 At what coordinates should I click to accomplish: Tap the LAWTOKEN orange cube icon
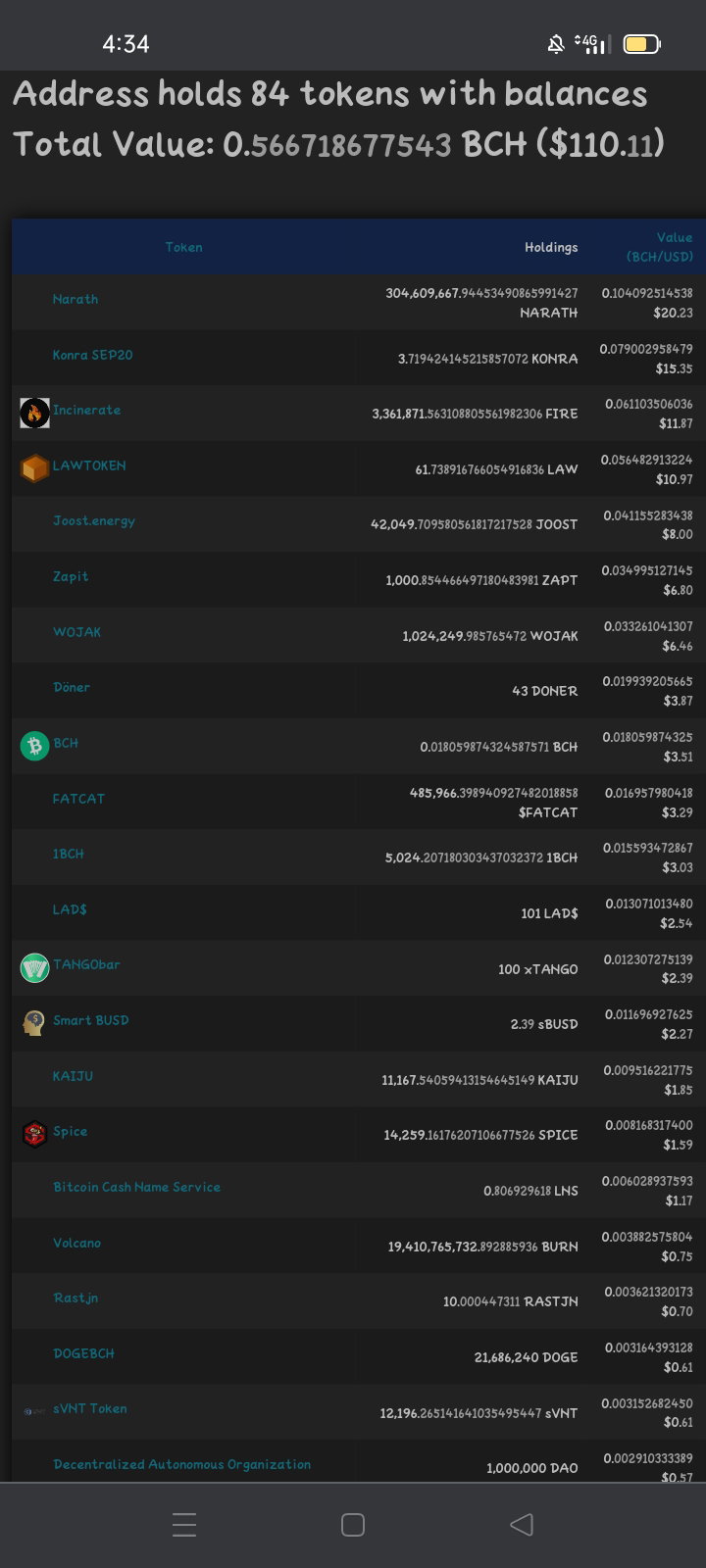tap(34, 468)
